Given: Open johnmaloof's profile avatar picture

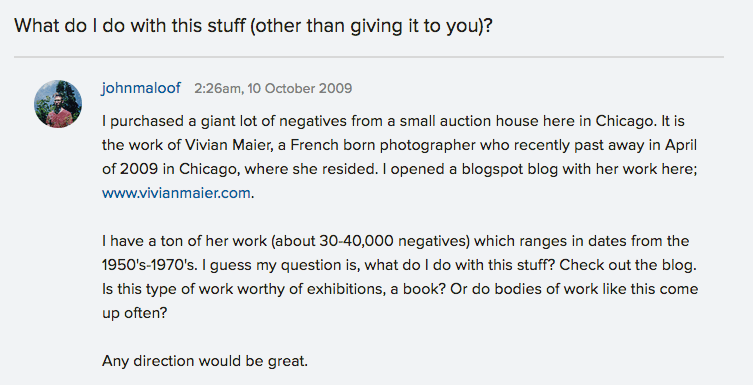Looking at the screenshot, I should (58, 104).
